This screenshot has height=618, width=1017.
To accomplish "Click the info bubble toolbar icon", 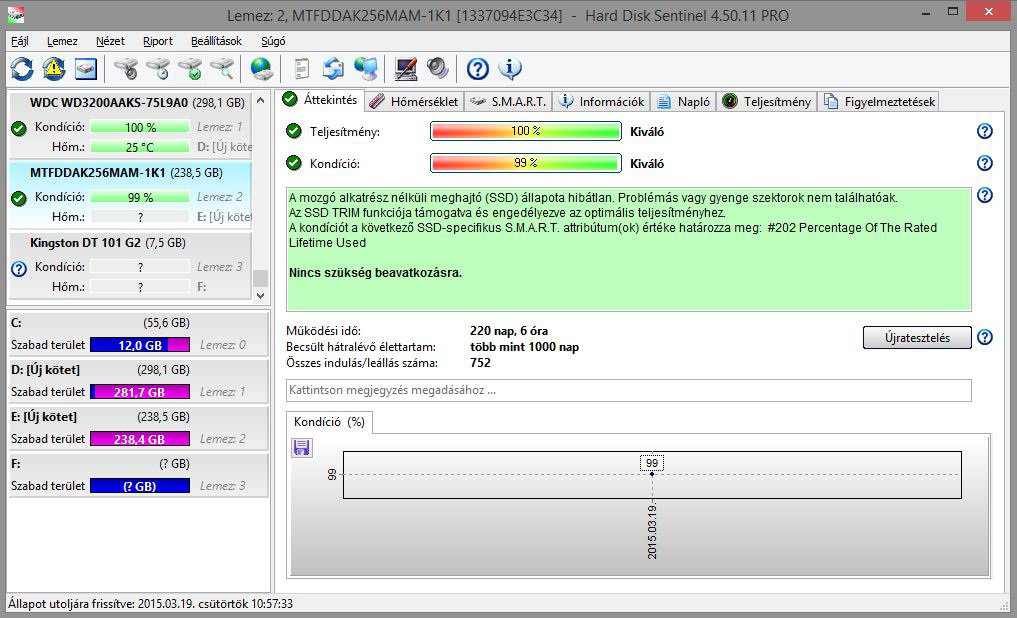I will [x=510, y=69].
